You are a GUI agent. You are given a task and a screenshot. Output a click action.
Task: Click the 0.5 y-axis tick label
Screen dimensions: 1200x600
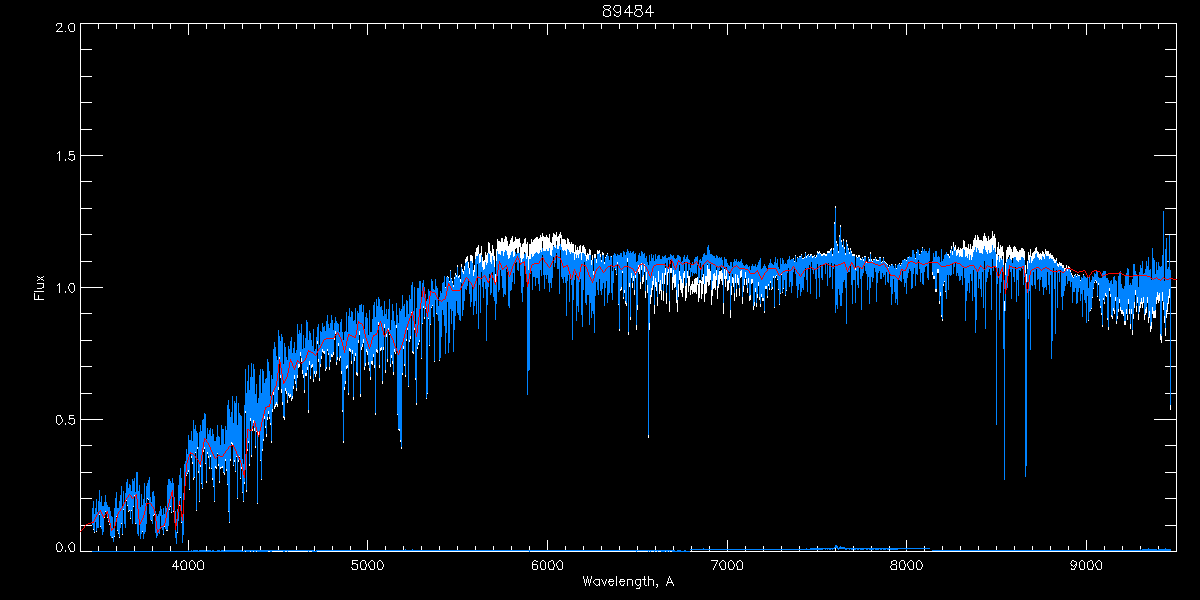[x=64, y=419]
